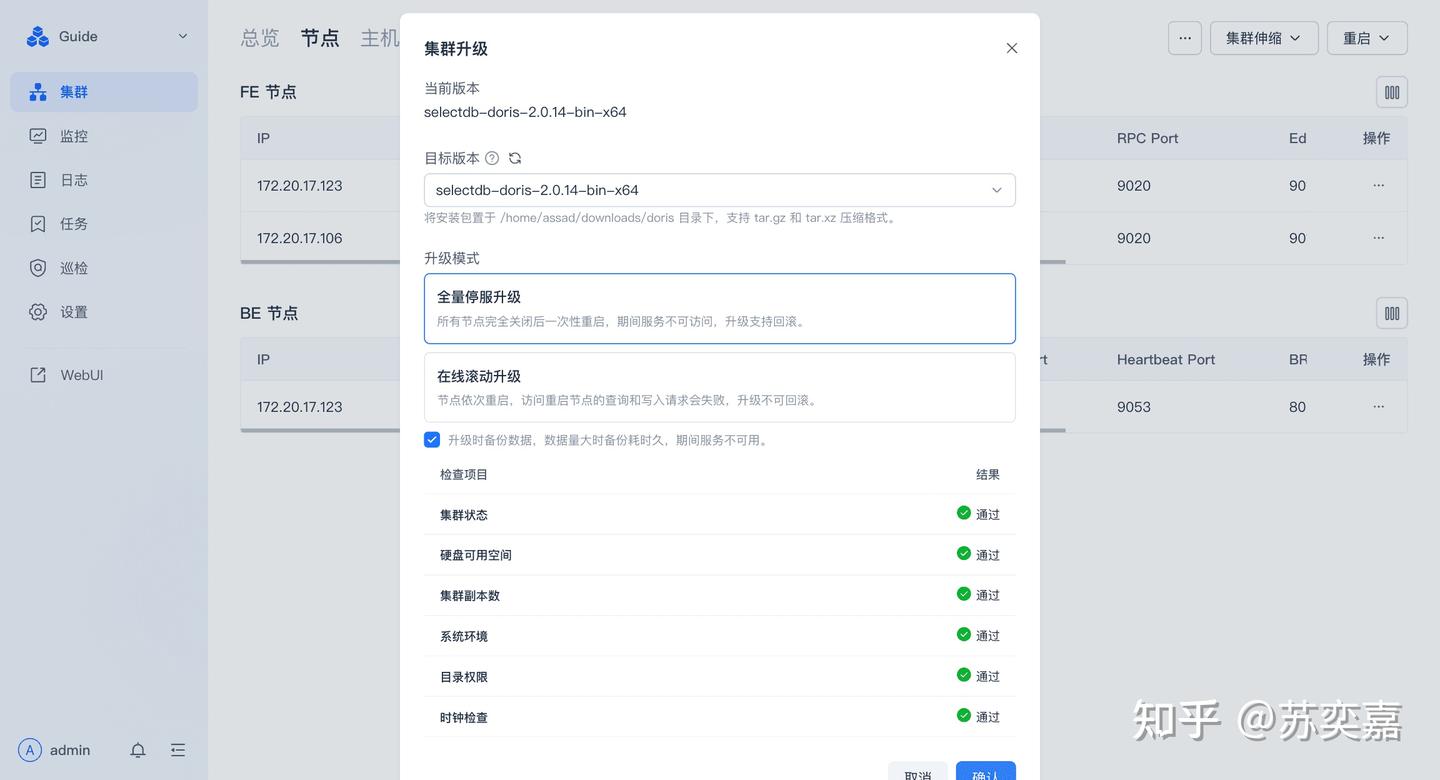
Task: Open the WebUI external link
Action: tap(81, 375)
